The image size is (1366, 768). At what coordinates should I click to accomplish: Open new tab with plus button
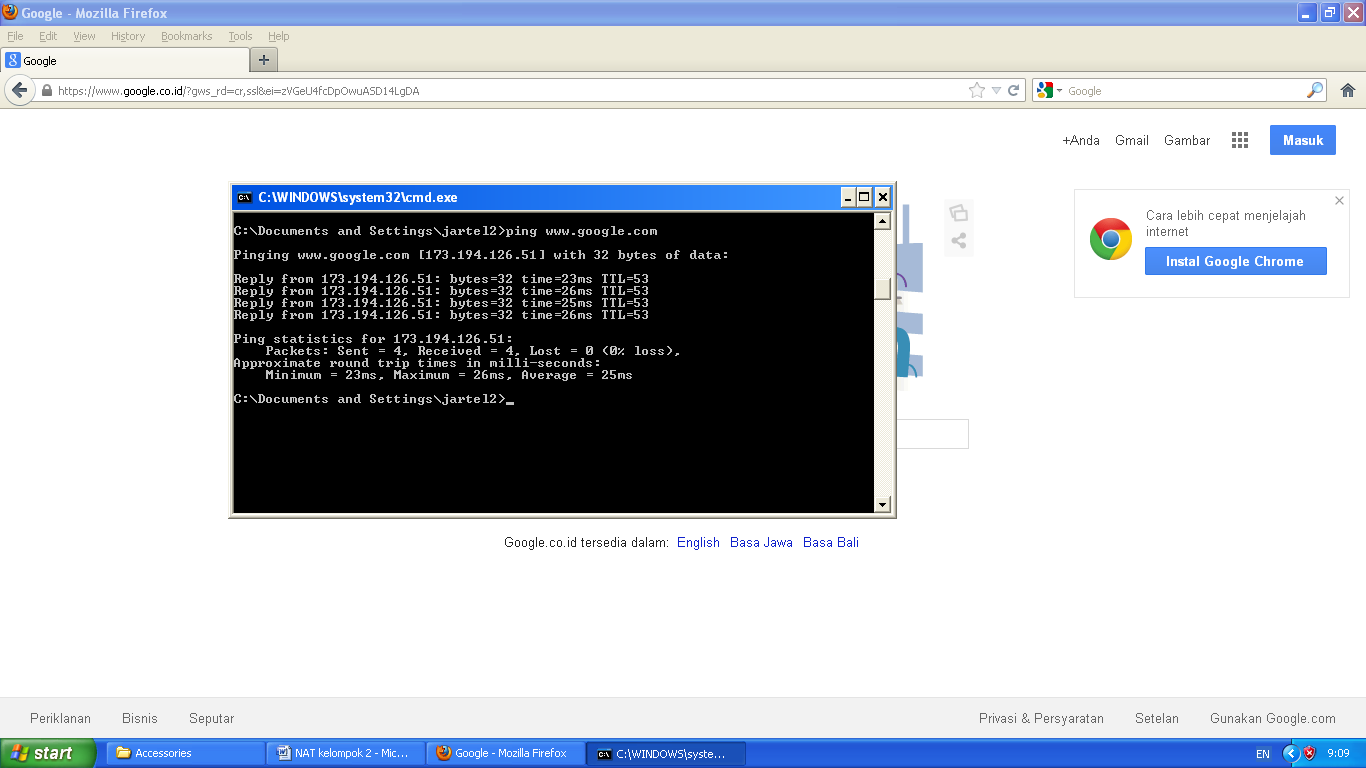(264, 60)
